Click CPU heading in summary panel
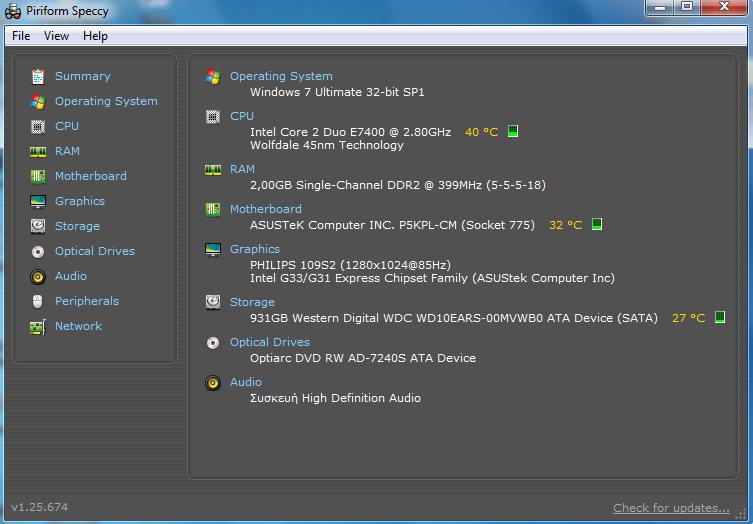 (x=242, y=116)
